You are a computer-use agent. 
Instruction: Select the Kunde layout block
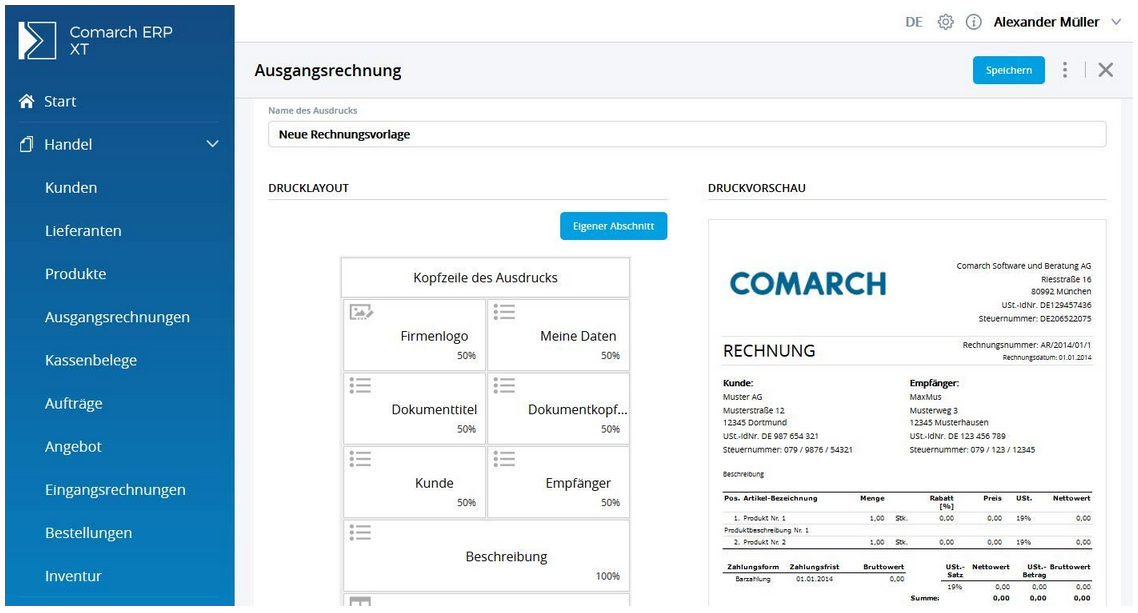tap(414, 482)
